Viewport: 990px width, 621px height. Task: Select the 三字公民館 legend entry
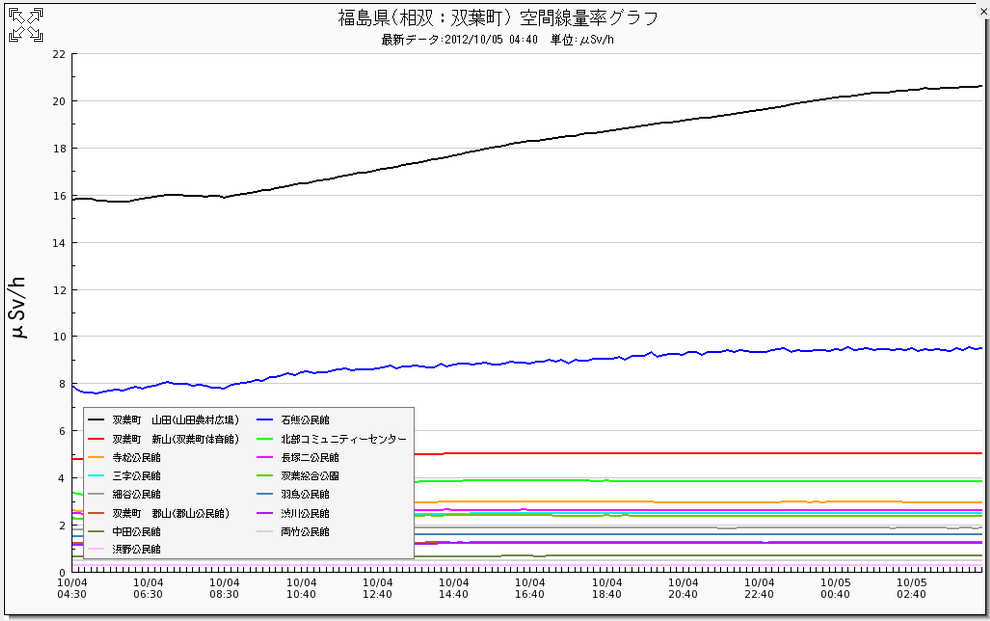click(x=137, y=476)
